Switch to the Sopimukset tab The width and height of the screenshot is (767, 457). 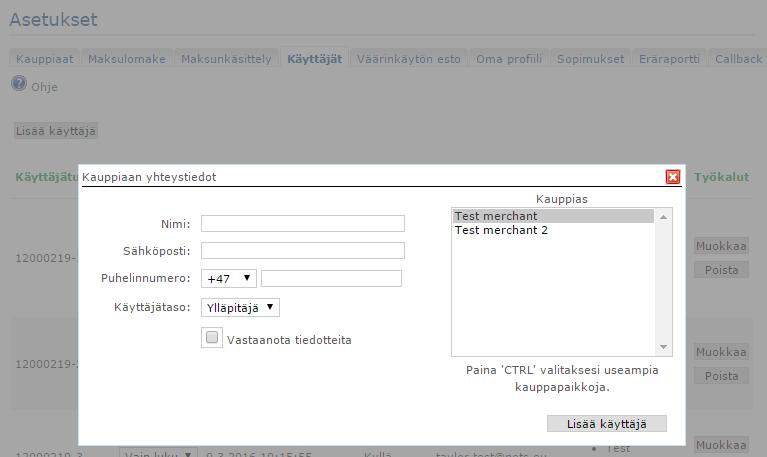(x=590, y=59)
